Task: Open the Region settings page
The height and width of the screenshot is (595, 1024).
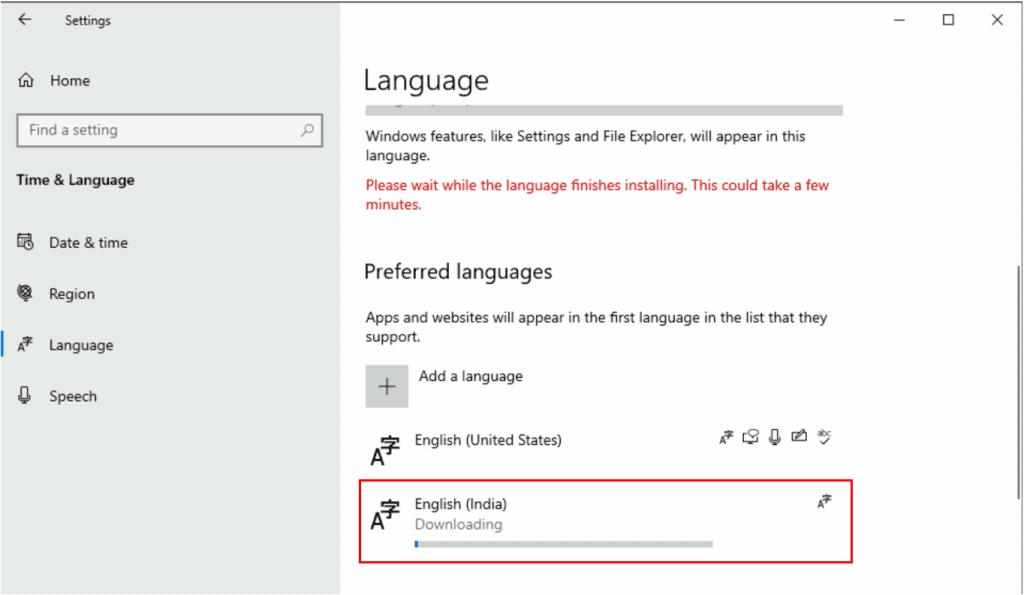Action: 72,294
